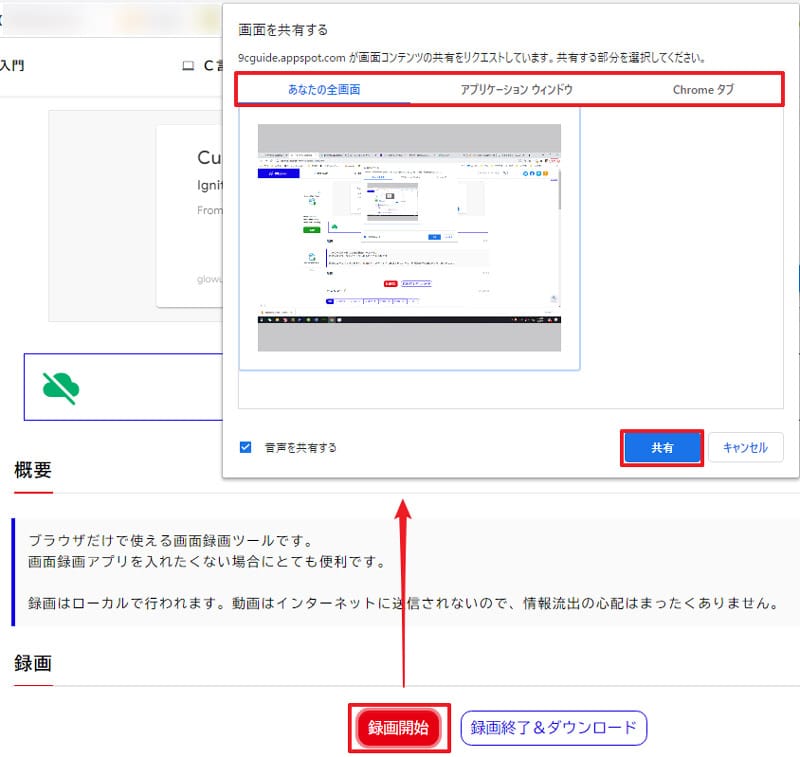This screenshot has height=757, width=800.
Task: Switch to the アプリケーション ウィンドウ tab
Action: [x=516, y=90]
